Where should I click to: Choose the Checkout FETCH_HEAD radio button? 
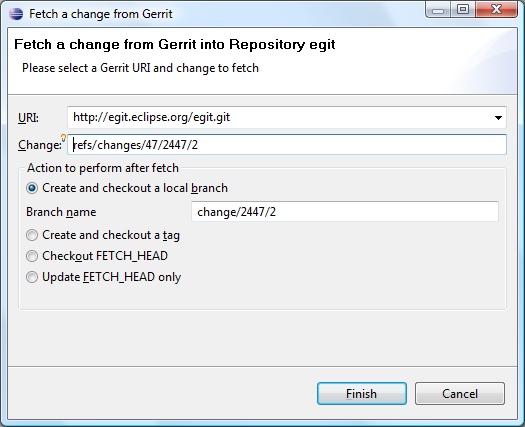point(32,256)
